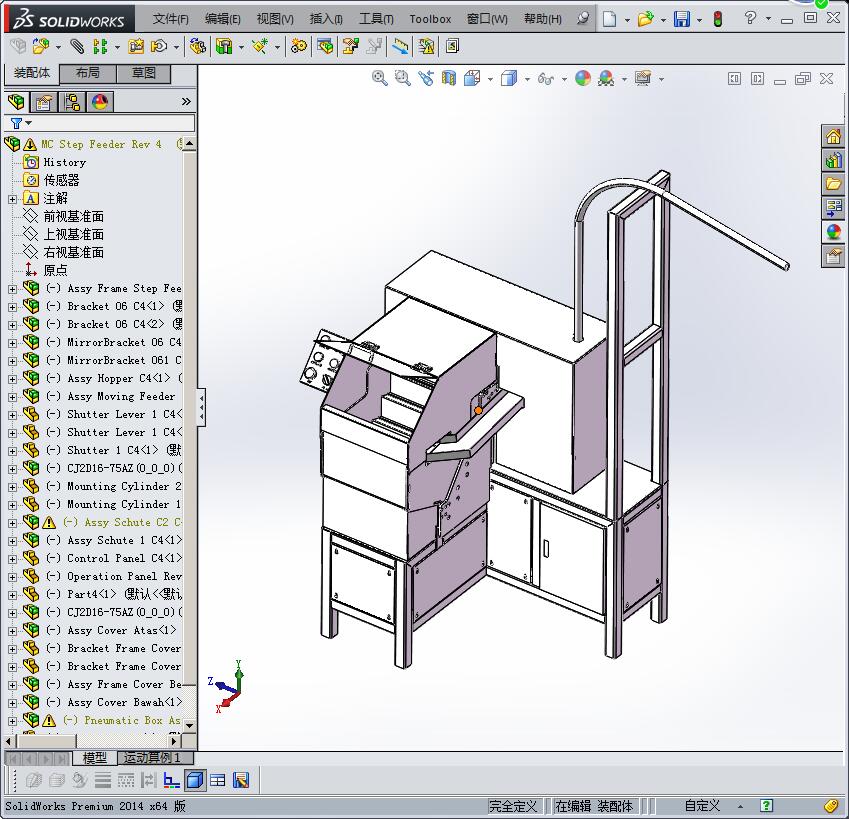Click the Previous View icon
Viewport: 849px width, 819px height.
pos(426,78)
